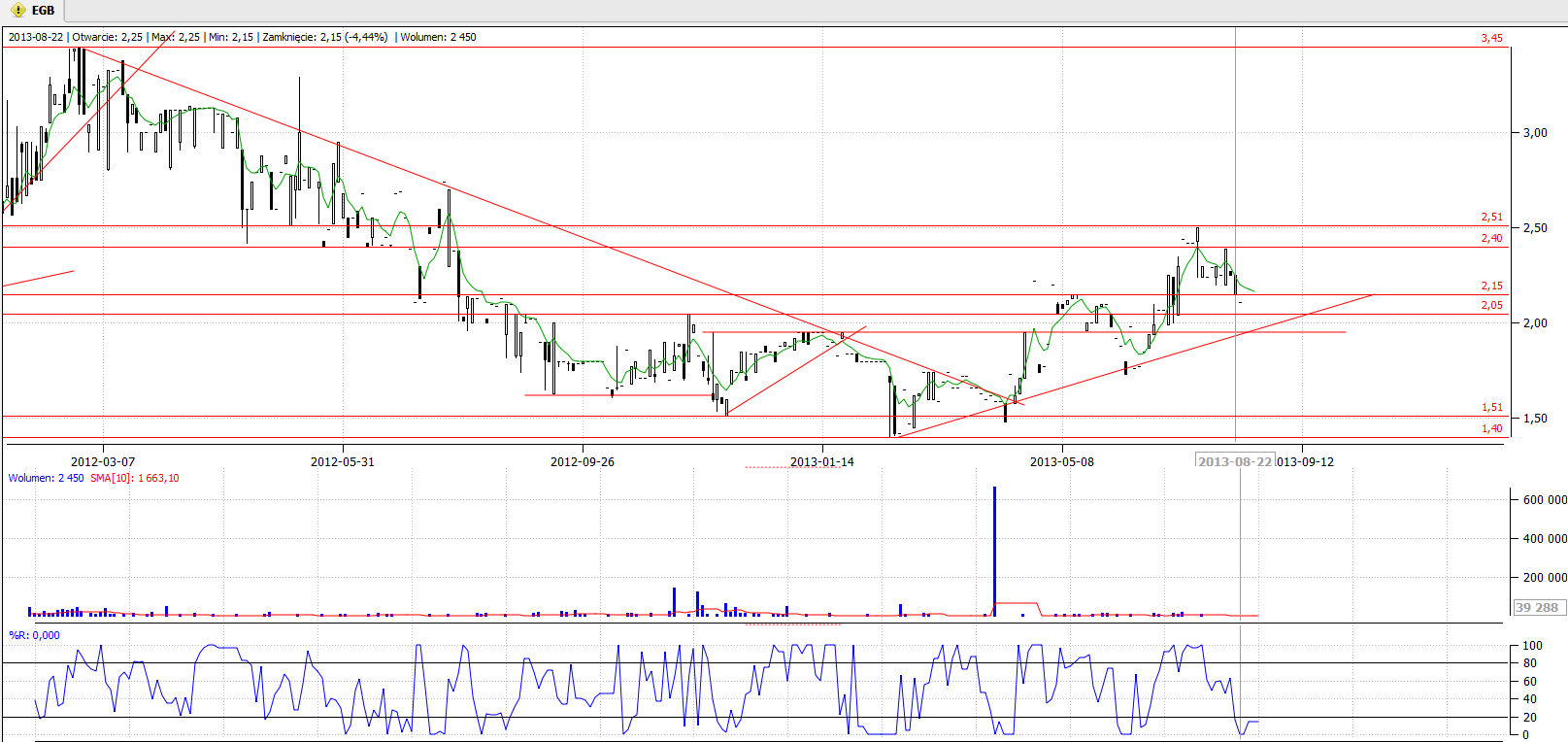Click the 2,40 horizontal line label
This screenshot has width=1568, height=742.
point(1491,238)
